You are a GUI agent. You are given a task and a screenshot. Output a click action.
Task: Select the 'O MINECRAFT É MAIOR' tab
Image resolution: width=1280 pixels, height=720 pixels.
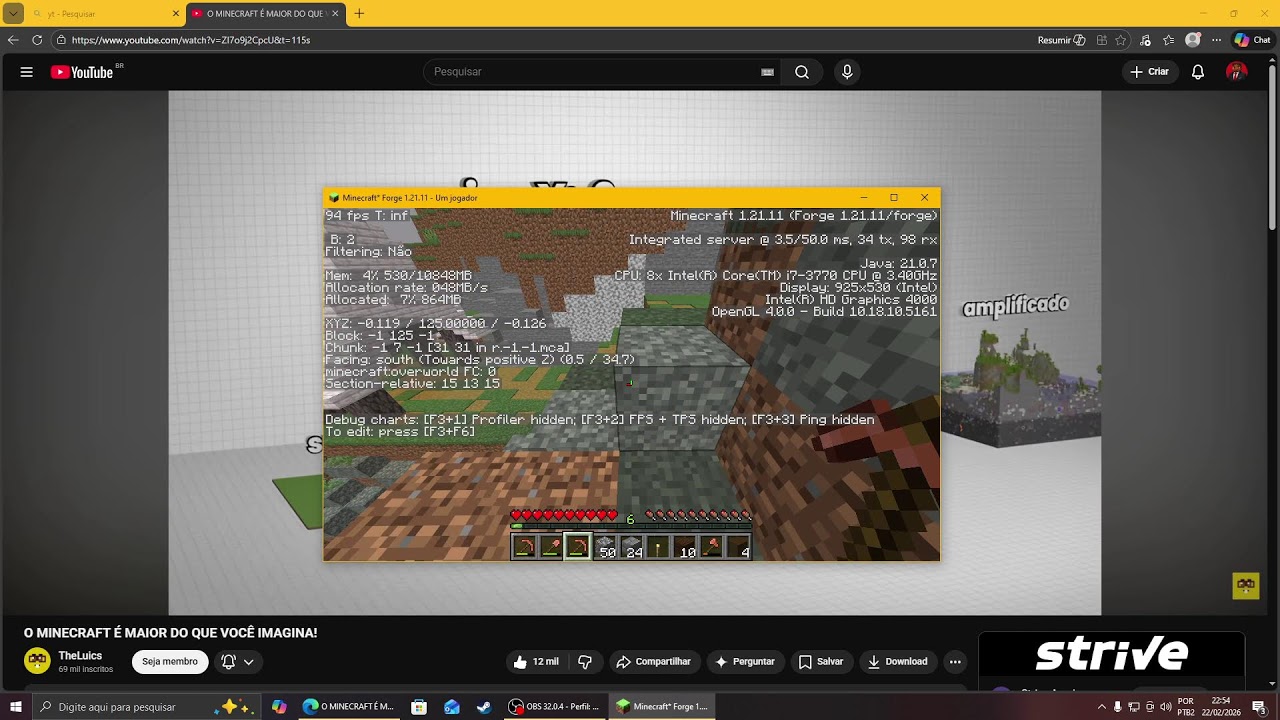pyautogui.click(x=263, y=14)
